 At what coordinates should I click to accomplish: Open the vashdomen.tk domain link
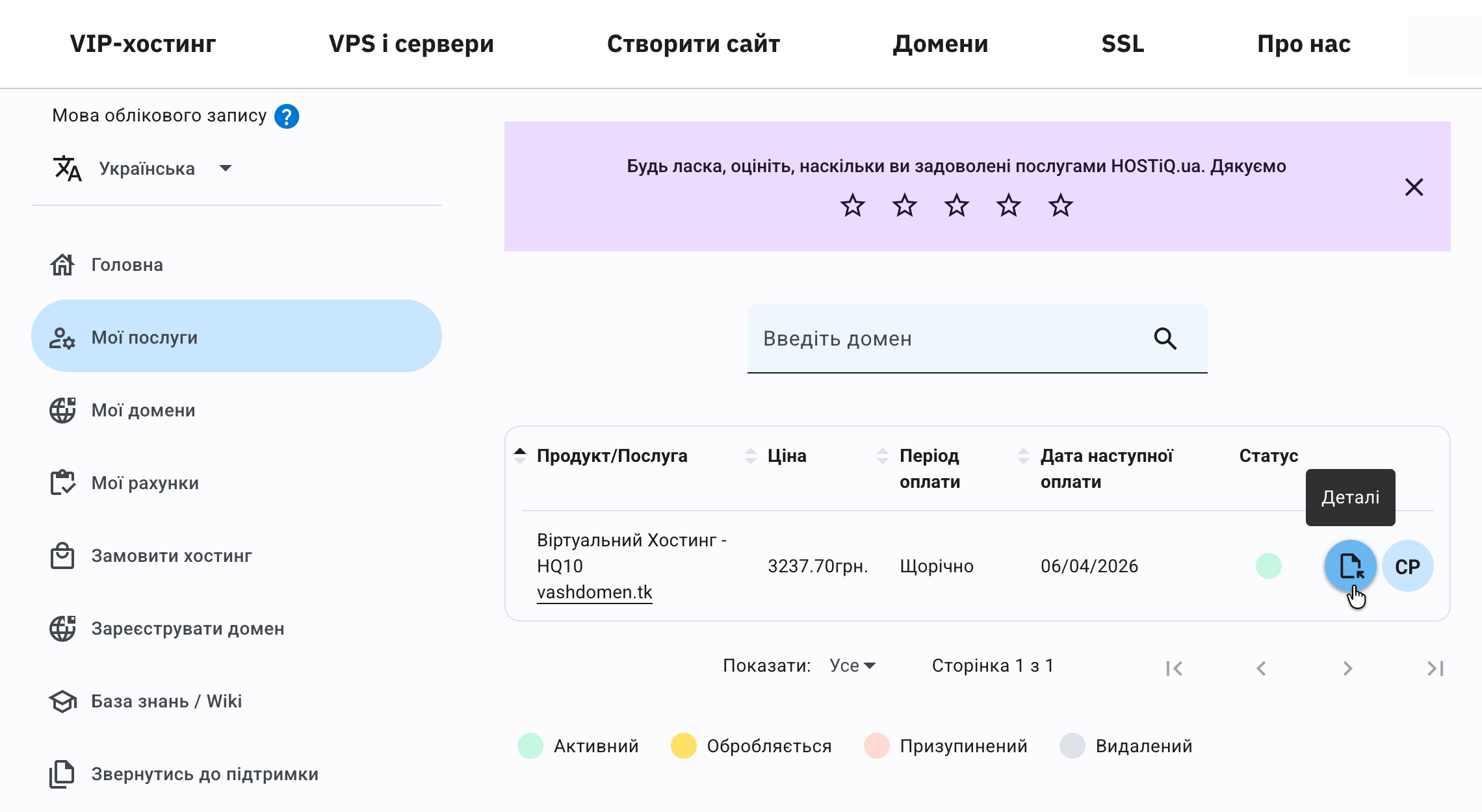pyautogui.click(x=594, y=592)
